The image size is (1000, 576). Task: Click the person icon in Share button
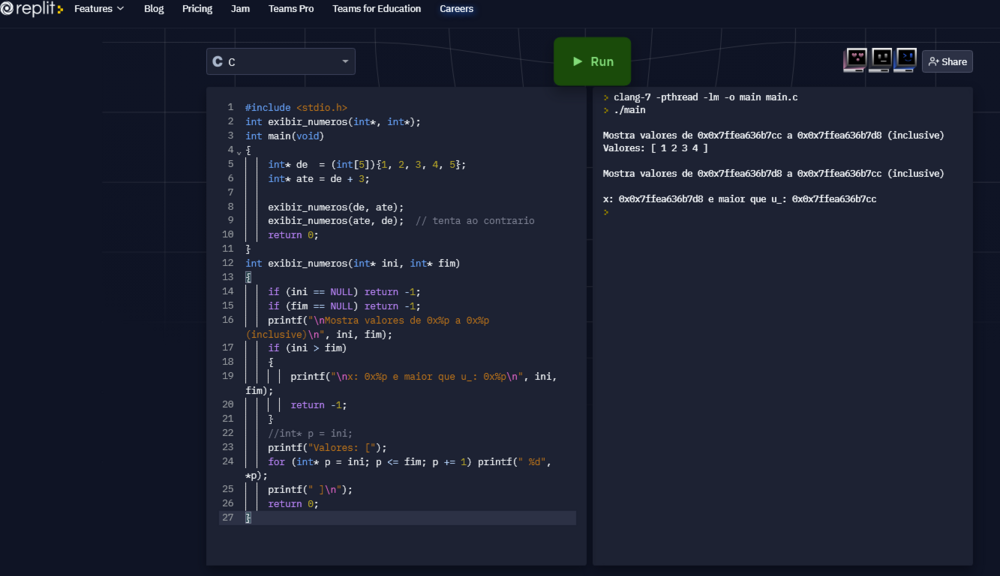[933, 62]
